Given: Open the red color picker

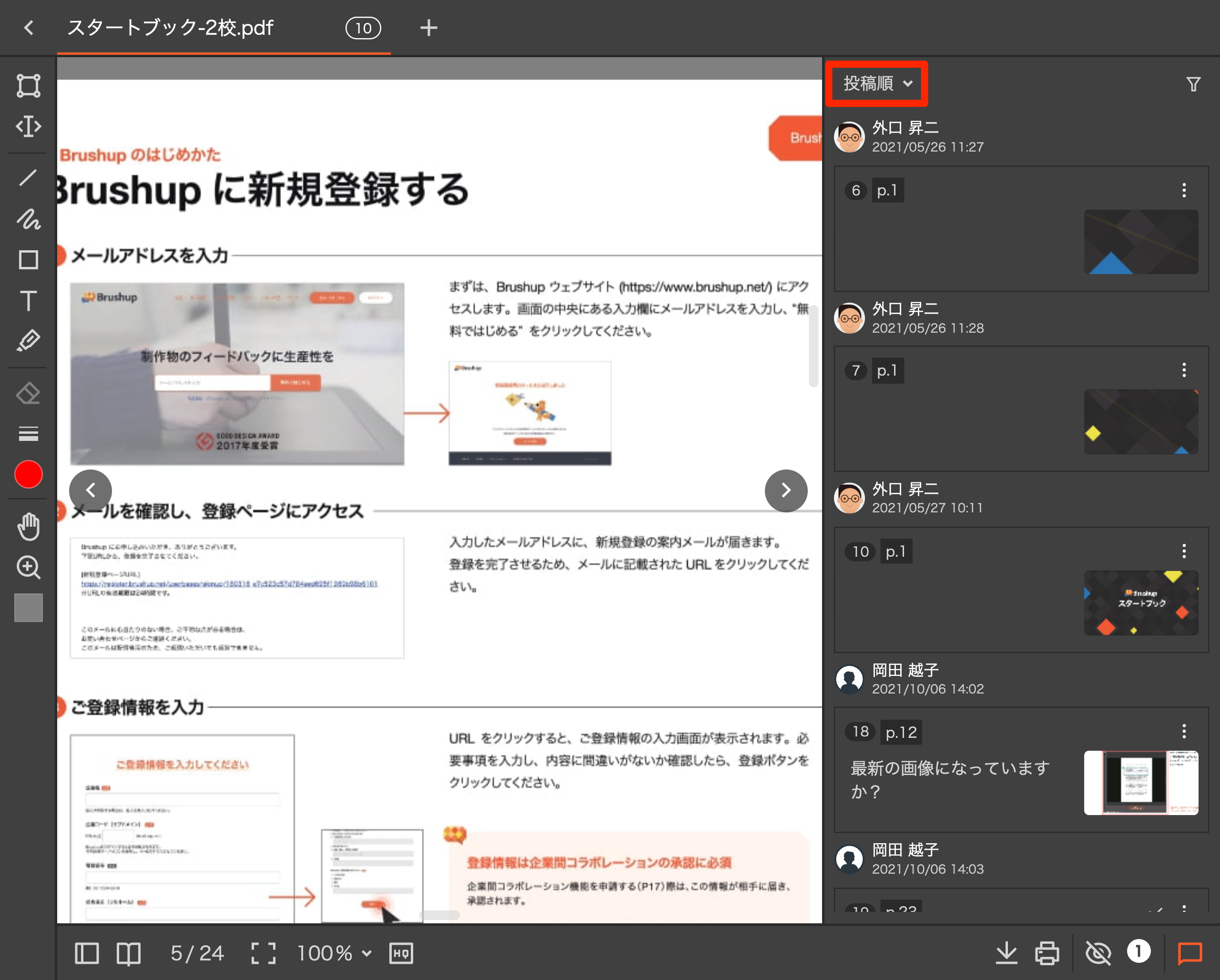Looking at the screenshot, I should tap(28, 474).
